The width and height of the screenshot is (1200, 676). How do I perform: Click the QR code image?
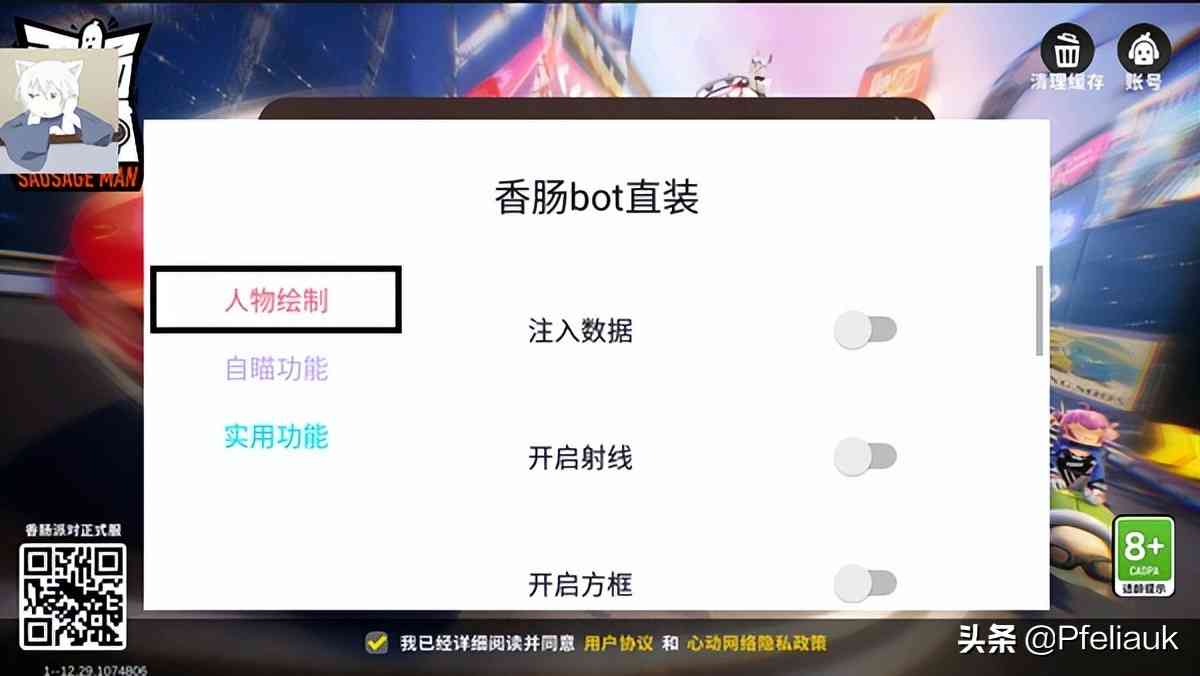tap(73, 597)
